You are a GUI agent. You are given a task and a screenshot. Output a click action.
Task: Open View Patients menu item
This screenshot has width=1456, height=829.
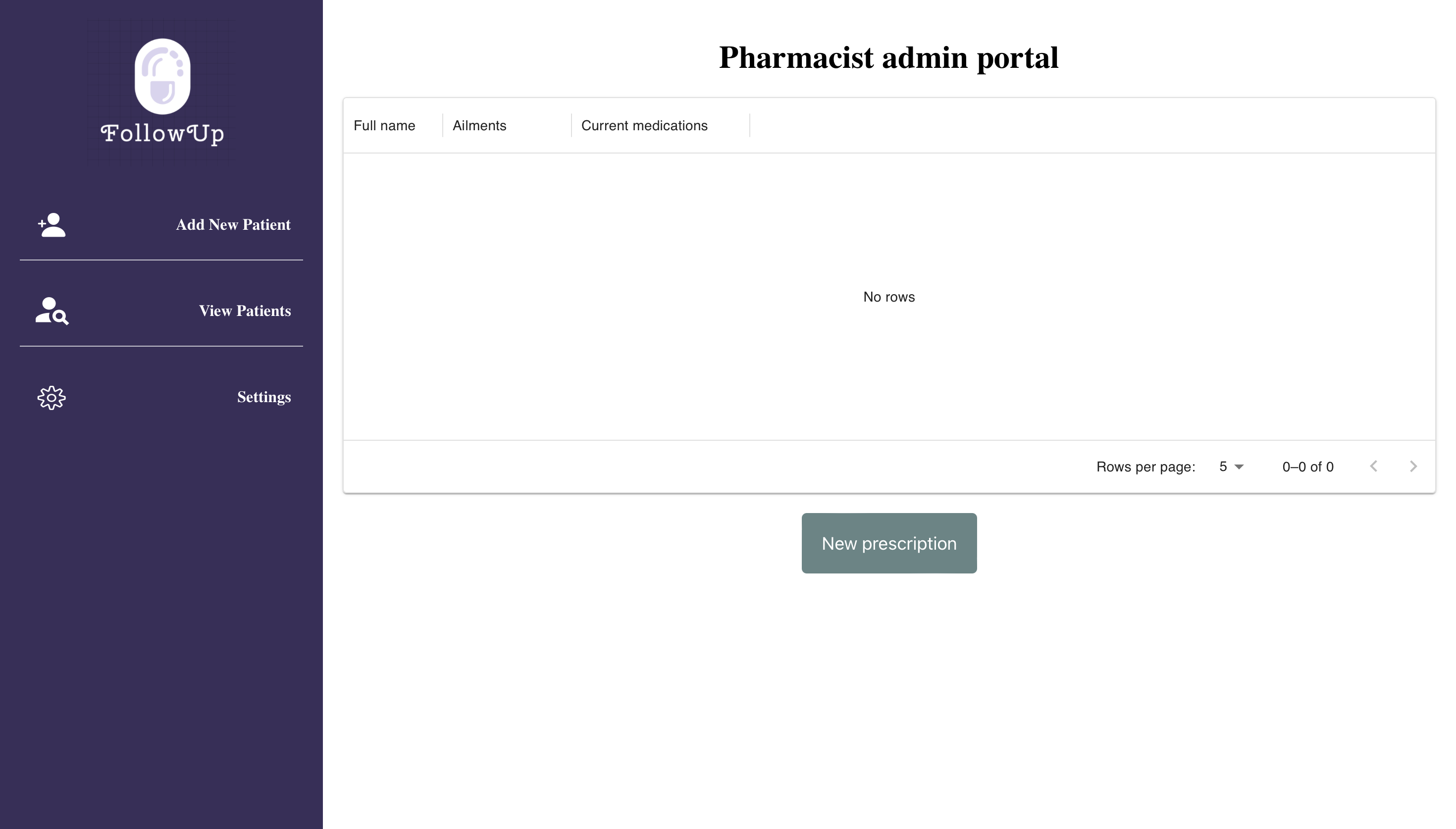point(245,311)
